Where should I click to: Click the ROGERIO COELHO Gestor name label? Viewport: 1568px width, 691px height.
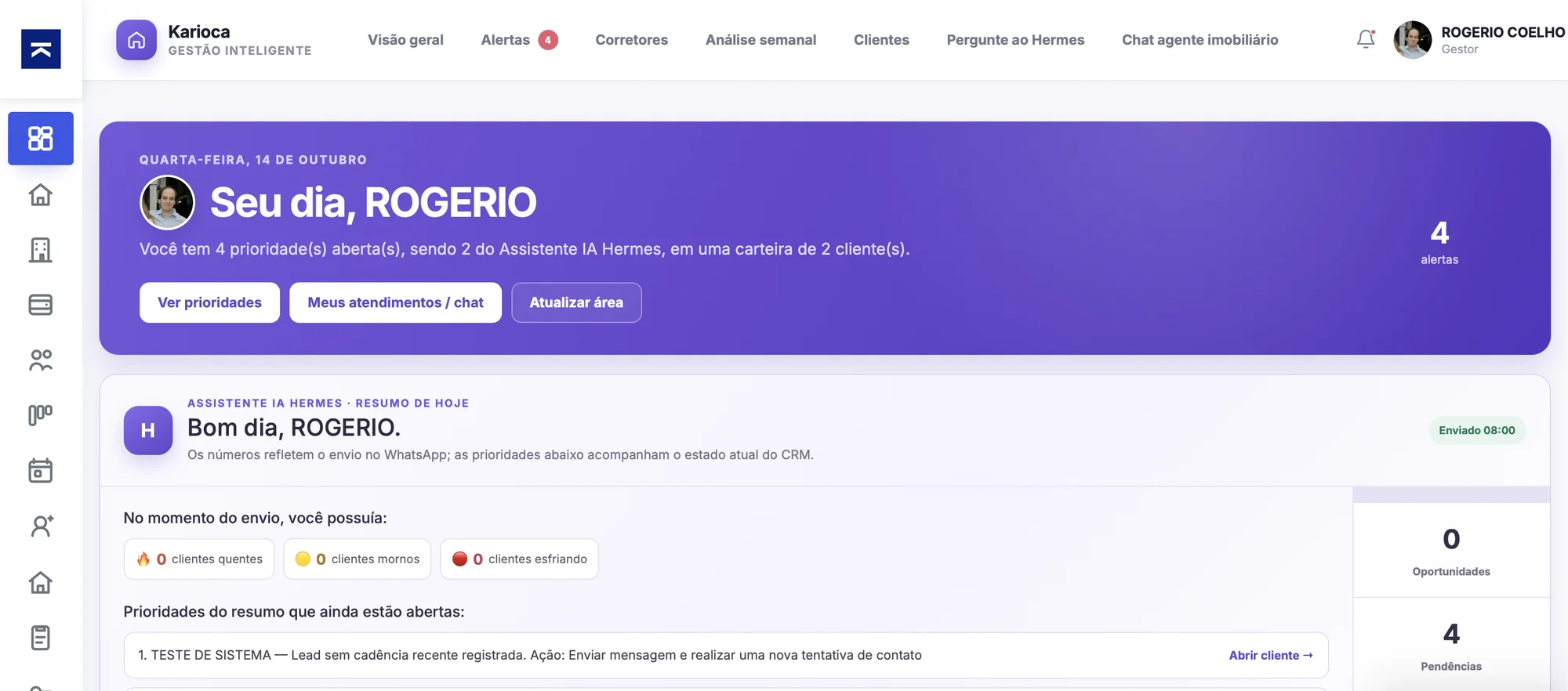click(x=1502, y=40)
